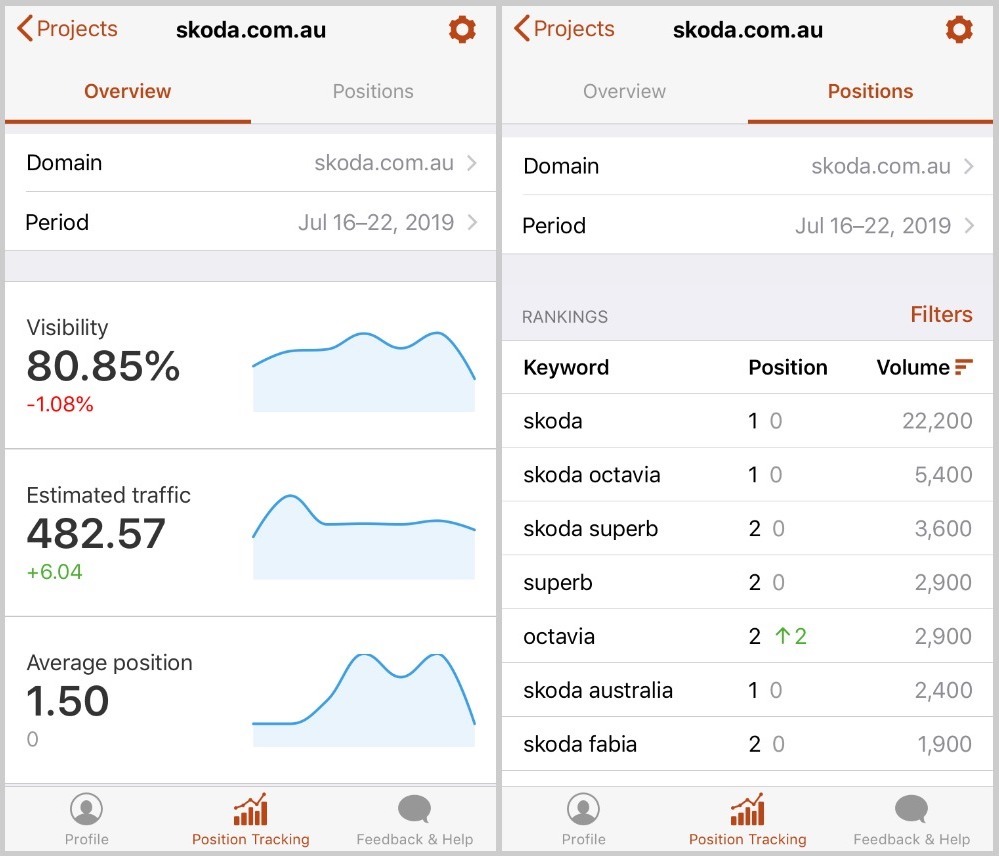Image resolution: width=999 pixels, height=856 pixels.
Task: Select the 'skoda octavia' keyword row
Action: coord(747,475)
